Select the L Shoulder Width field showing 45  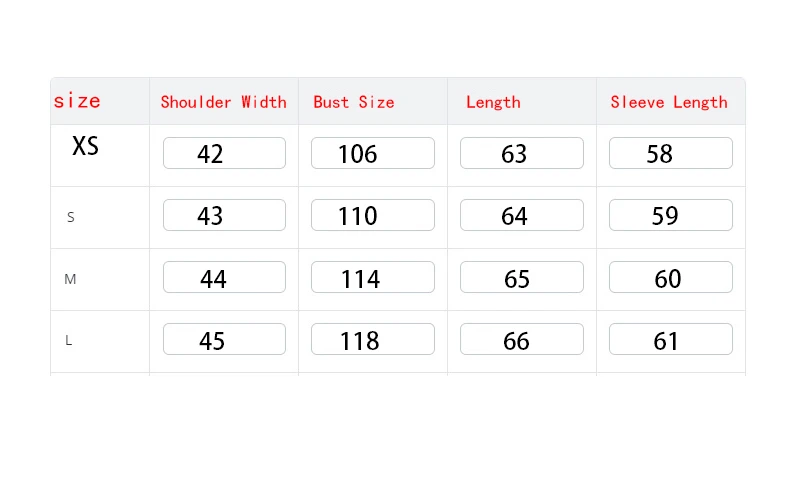[x=224, y=339]
